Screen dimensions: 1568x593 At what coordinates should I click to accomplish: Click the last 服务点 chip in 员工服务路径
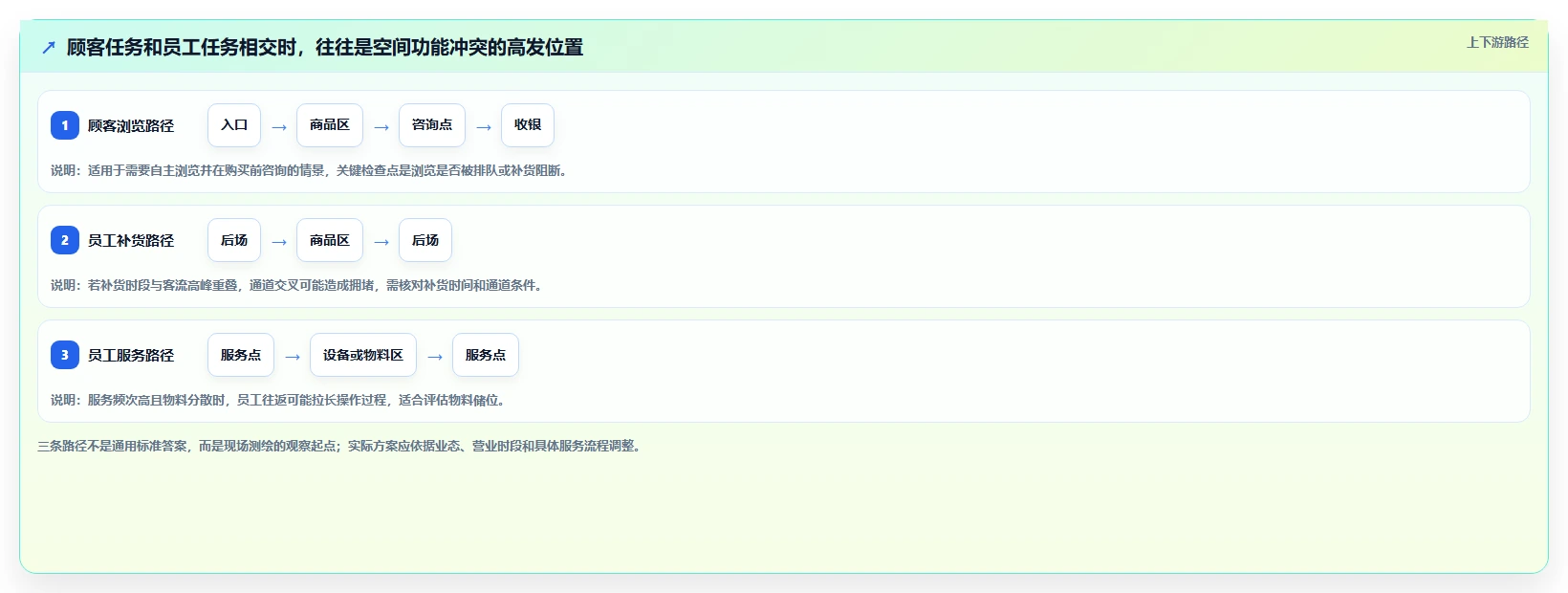point(486,355)
